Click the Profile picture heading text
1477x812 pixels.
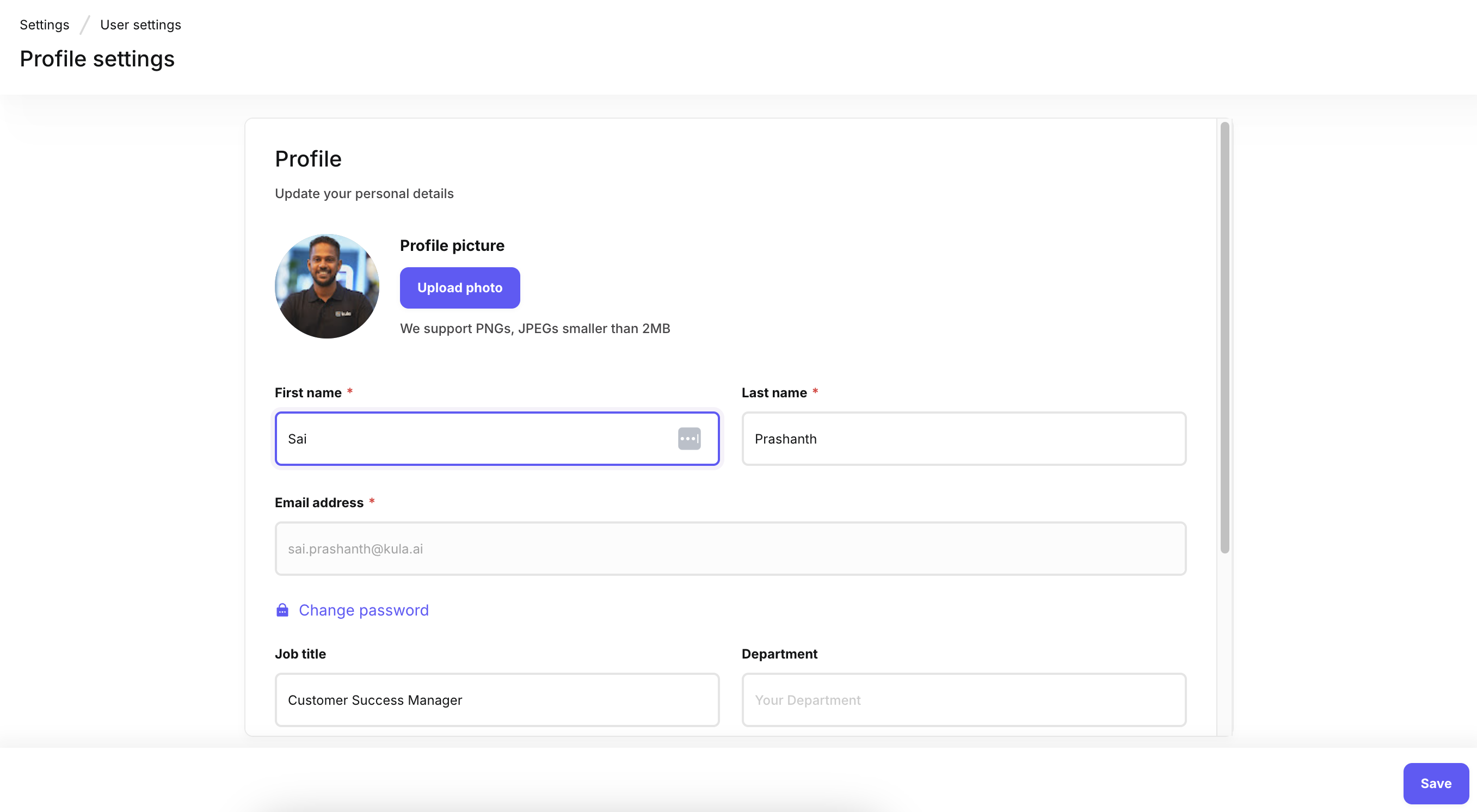point(452,245)
